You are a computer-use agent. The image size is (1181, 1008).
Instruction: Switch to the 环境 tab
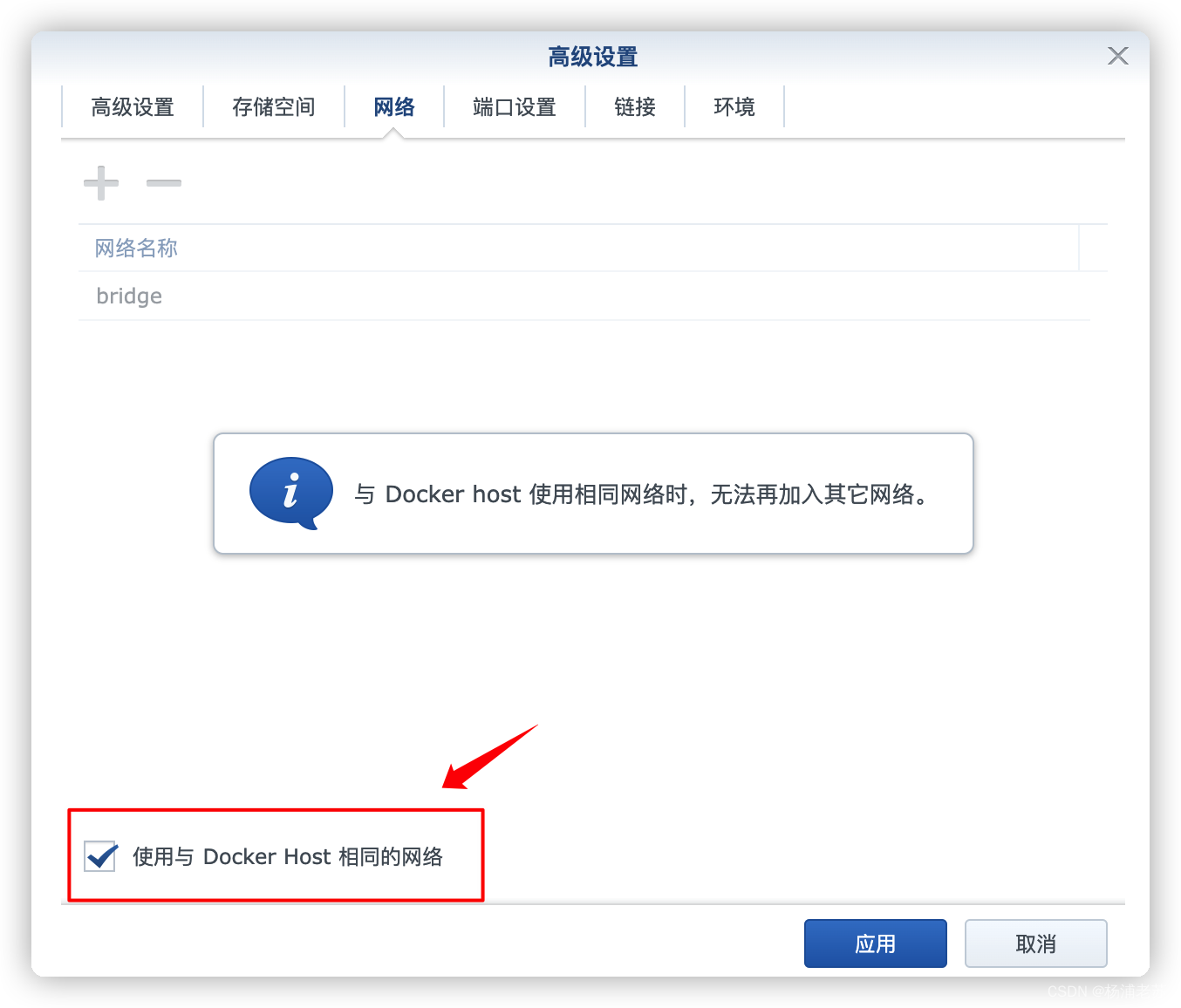734,107
